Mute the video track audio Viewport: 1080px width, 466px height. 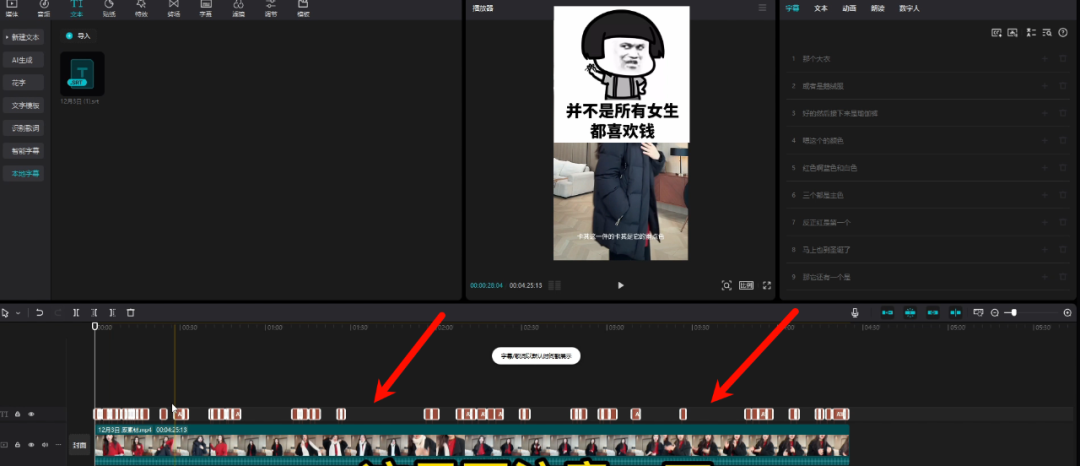(45, 445)
